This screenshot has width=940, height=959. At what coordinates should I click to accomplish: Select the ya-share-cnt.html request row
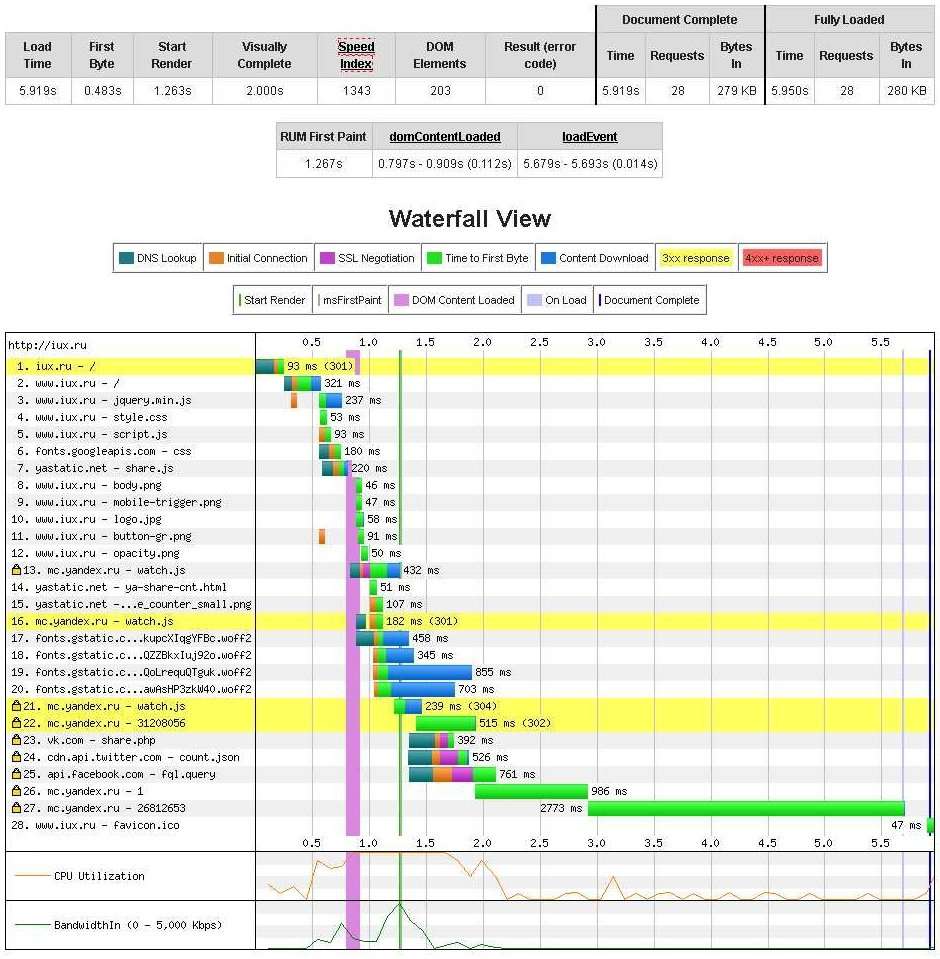tap(468, 587)
